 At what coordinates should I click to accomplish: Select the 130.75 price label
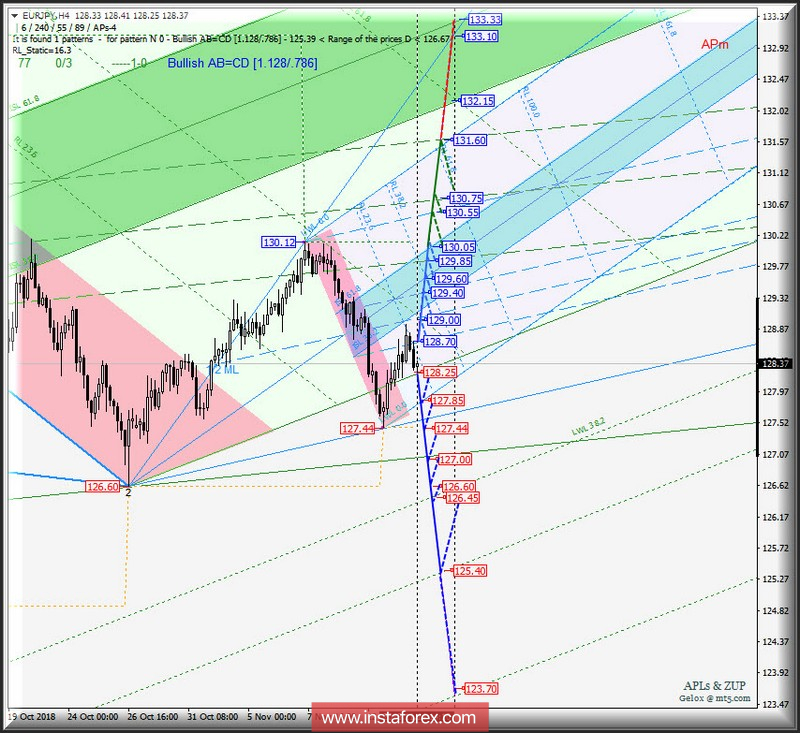[466, 198]
